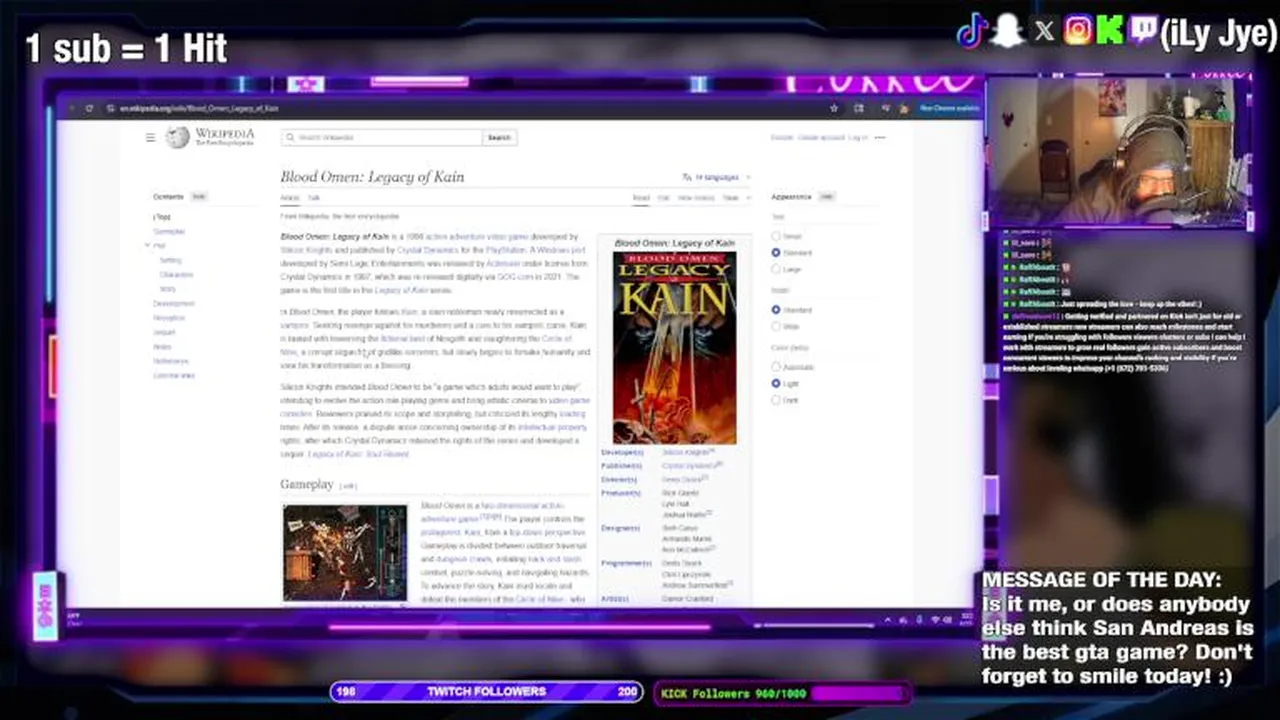Click the Create account link
1280x720 pixels.
821,137
